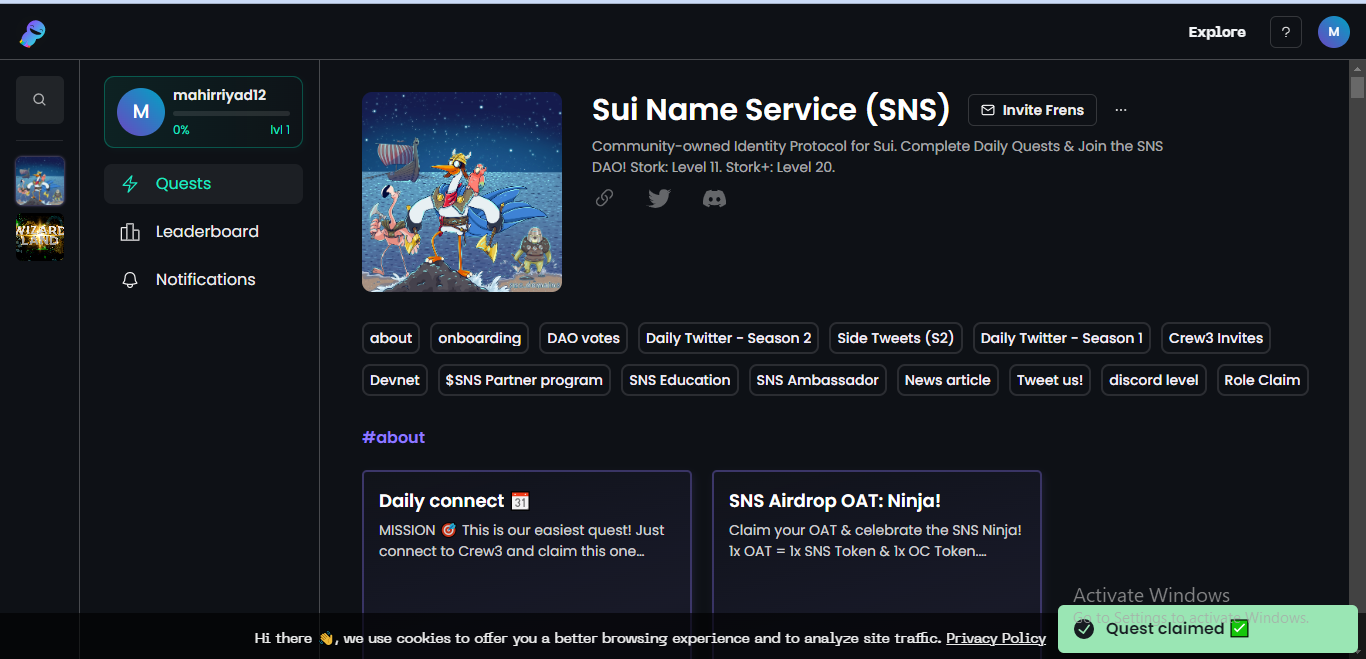Screen dimensions: 1366x659
Task: Open the Notifications menu item
Action: tap(203, 280)
